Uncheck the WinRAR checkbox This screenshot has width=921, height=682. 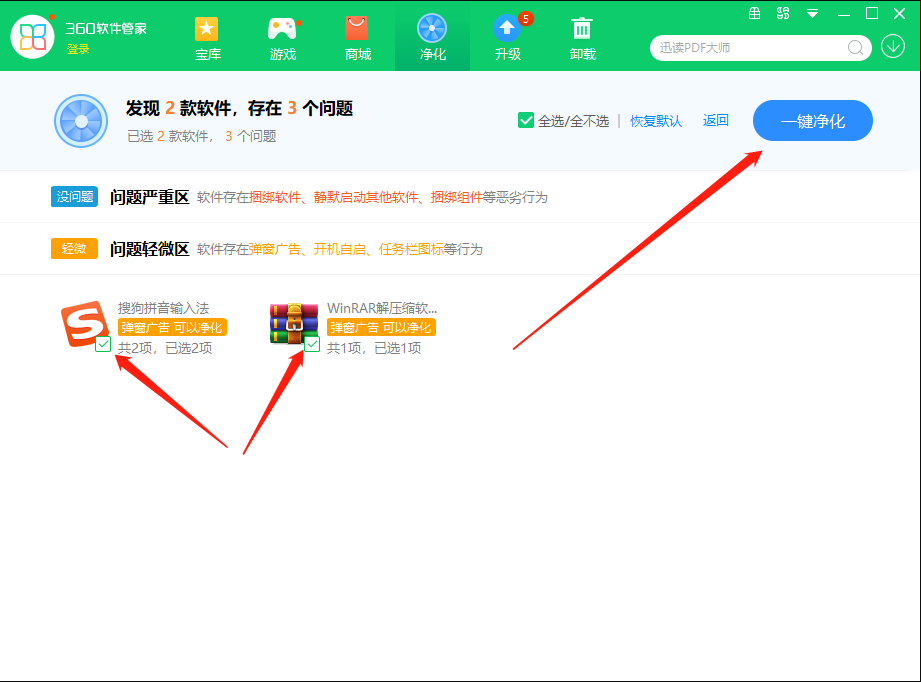(312, 345)
